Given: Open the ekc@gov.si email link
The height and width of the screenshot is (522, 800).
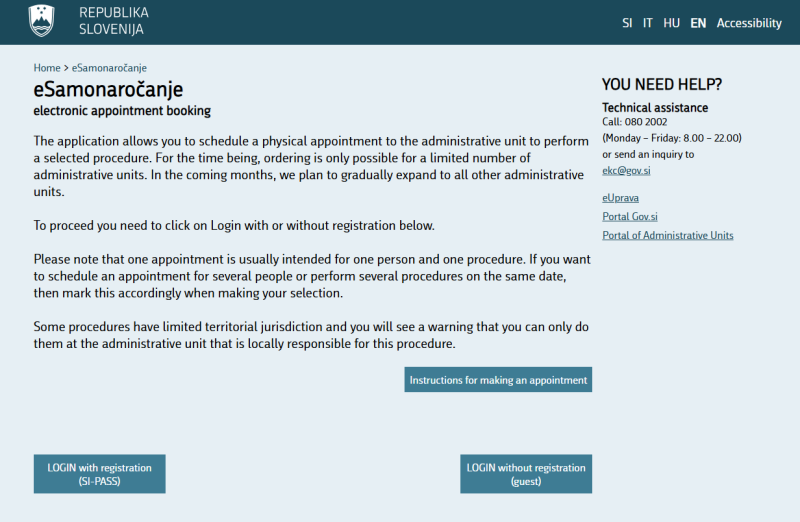Looking at the screenshot, I should (626, 170).
